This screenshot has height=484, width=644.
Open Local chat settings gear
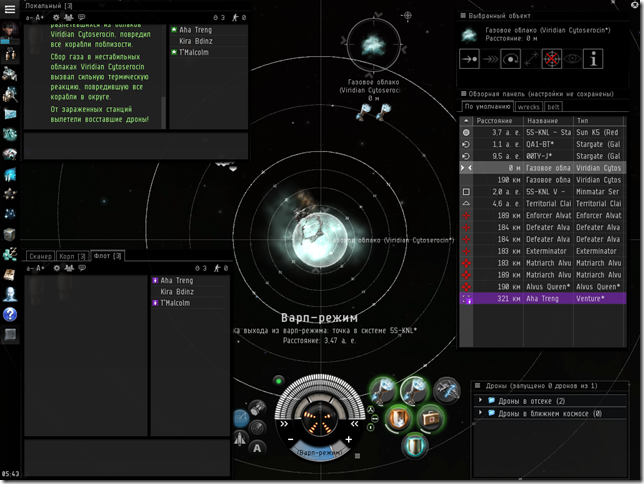point(56,17)
